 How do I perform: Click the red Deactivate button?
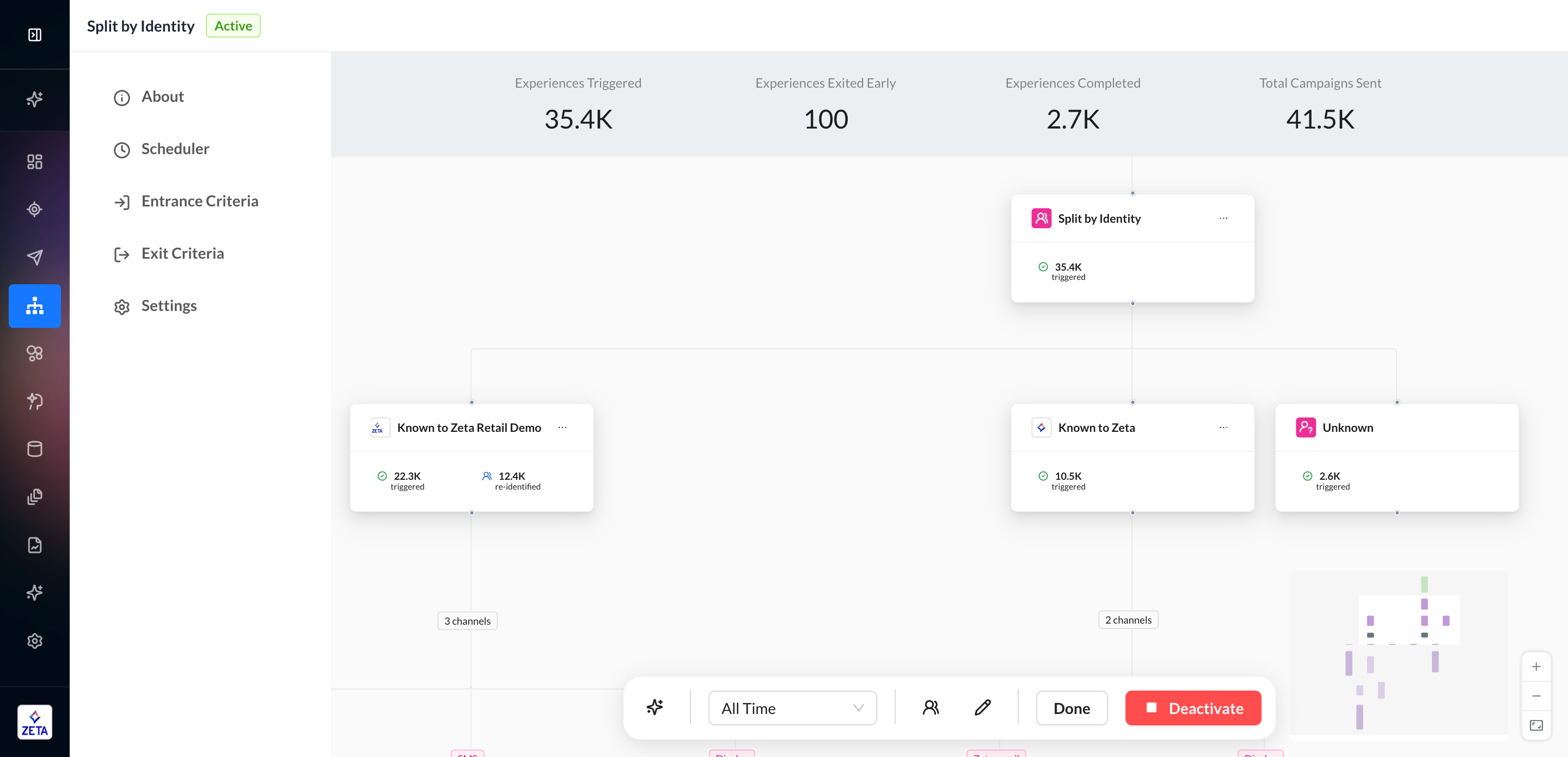[x=1192, y=707]
